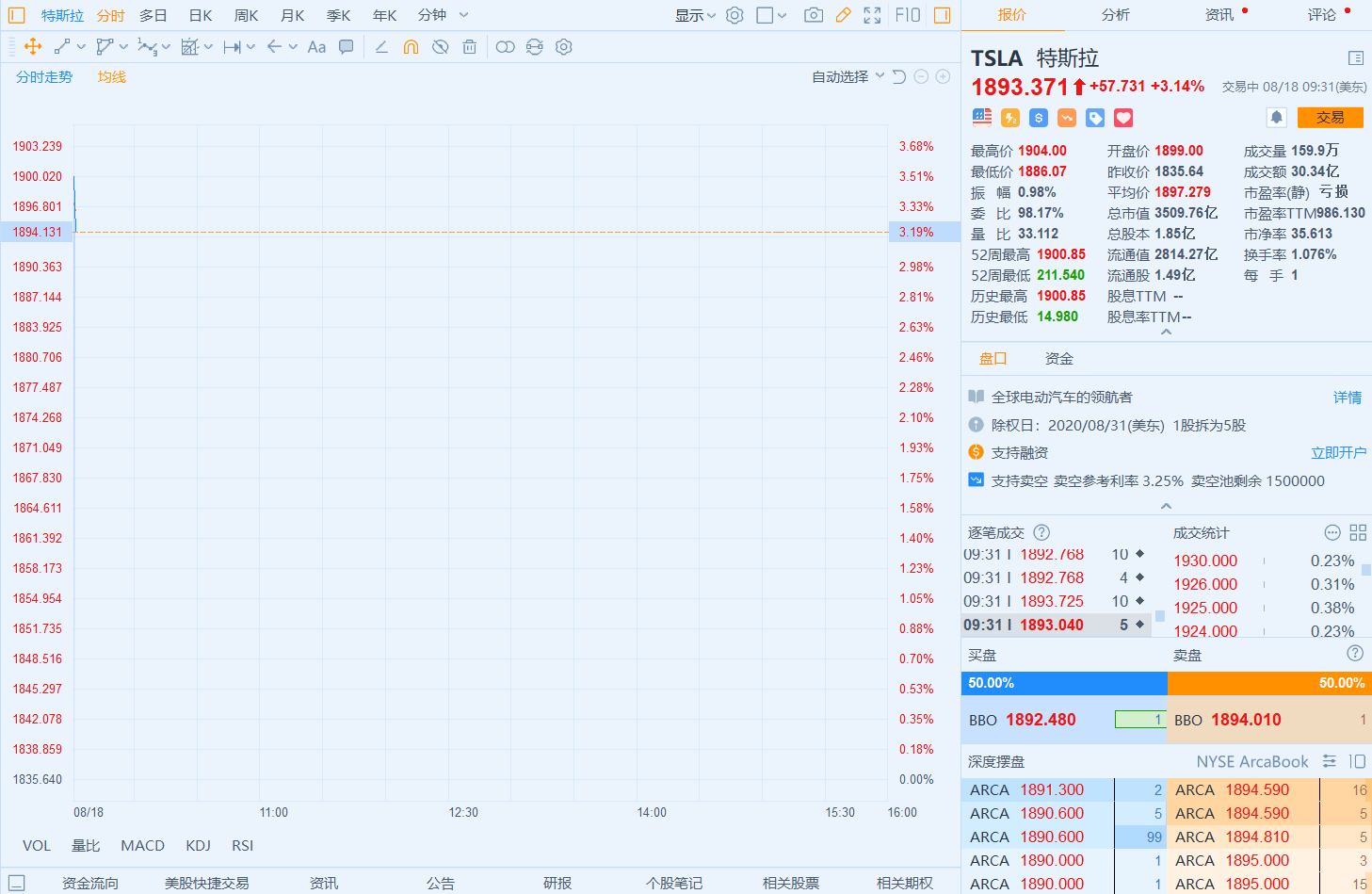Open the 美股快捷交易 bottom tab
Screen dimensions: 1372x894
coord(207,883)
